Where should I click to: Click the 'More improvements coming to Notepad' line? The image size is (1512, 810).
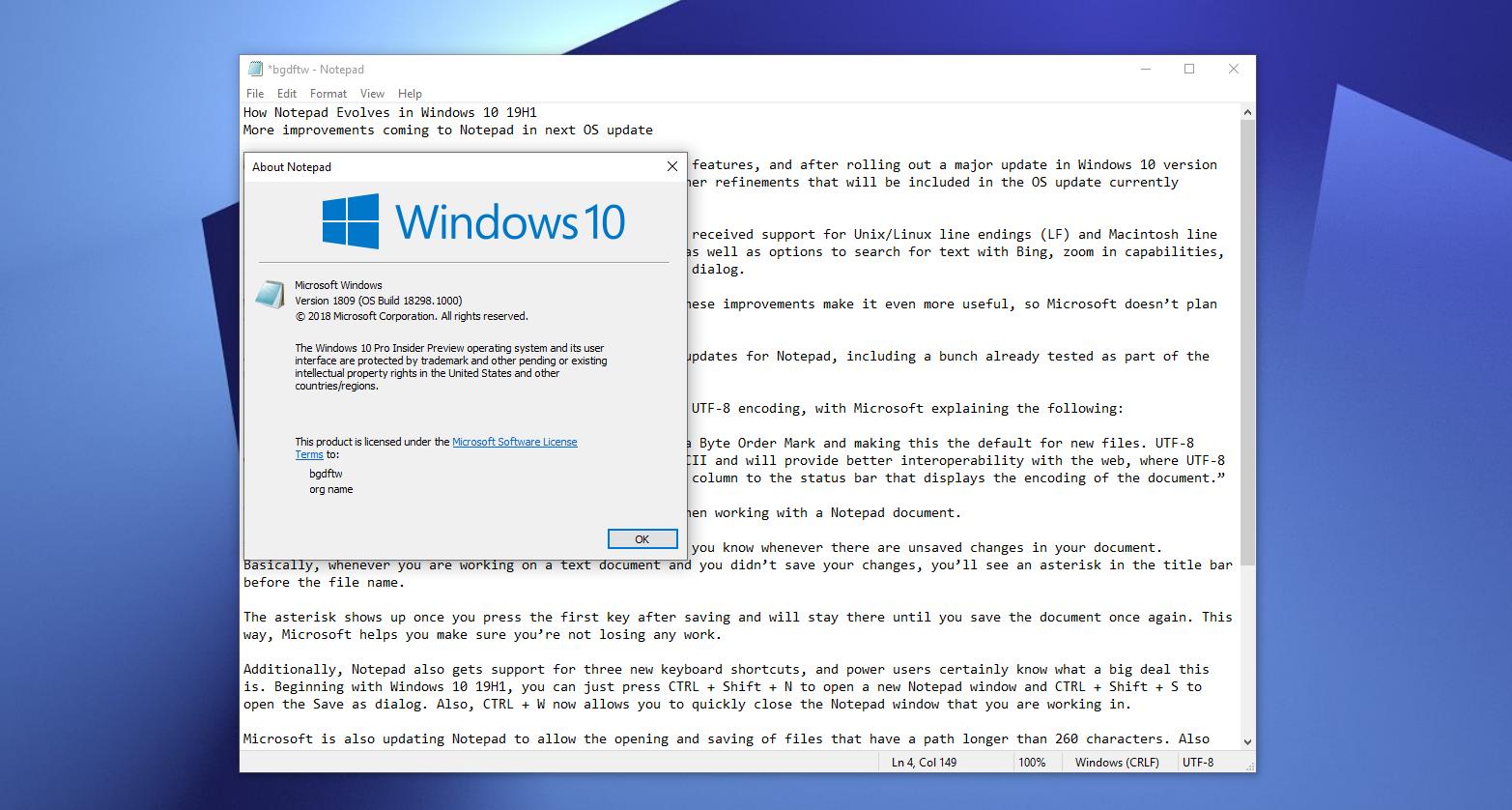click(448, 130)
